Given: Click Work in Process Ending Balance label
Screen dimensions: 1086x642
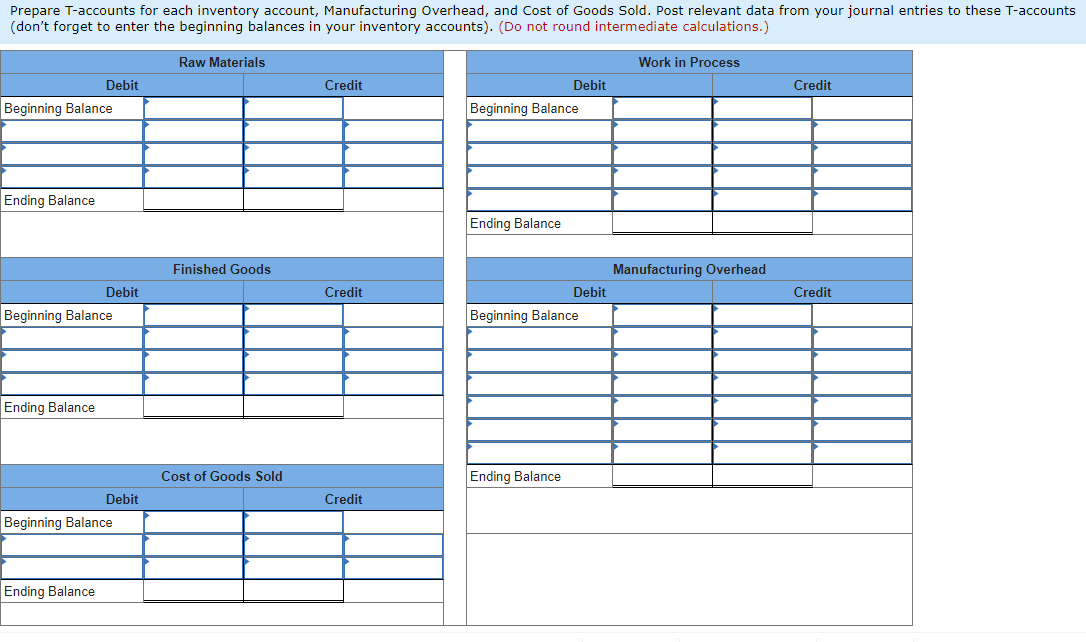Looking at the screenshot, I should pos(515,224).
